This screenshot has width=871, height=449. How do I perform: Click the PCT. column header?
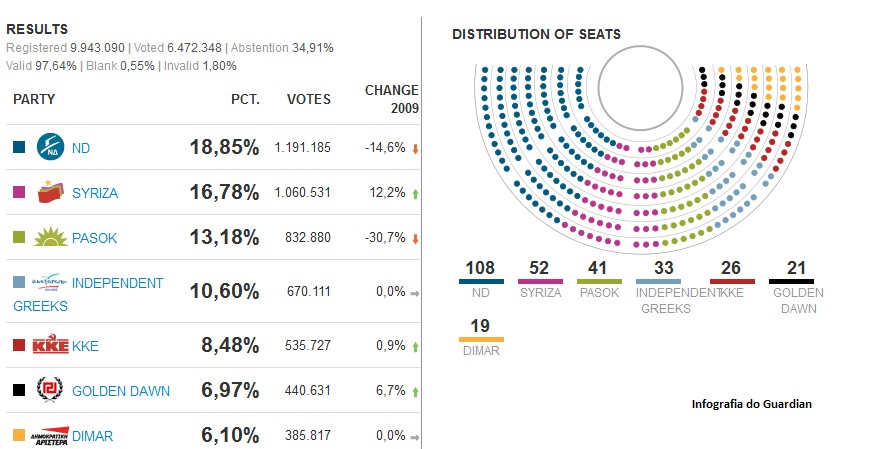pyautogui.click(x=244, y=100)
